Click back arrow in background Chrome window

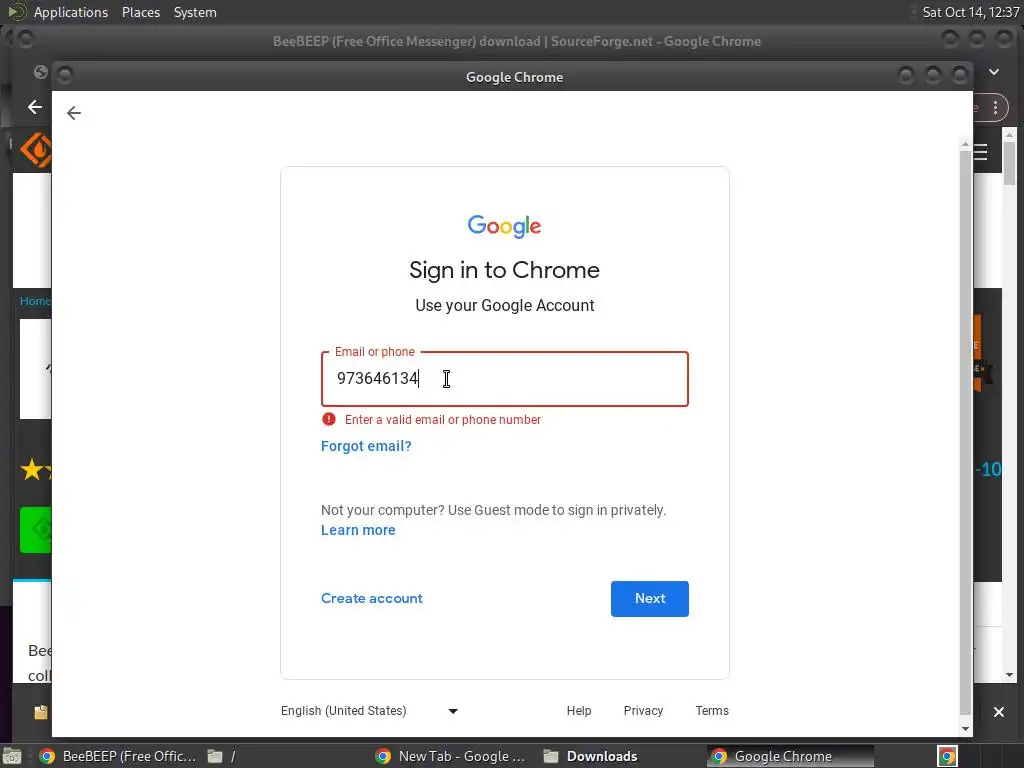pos(35,107)
